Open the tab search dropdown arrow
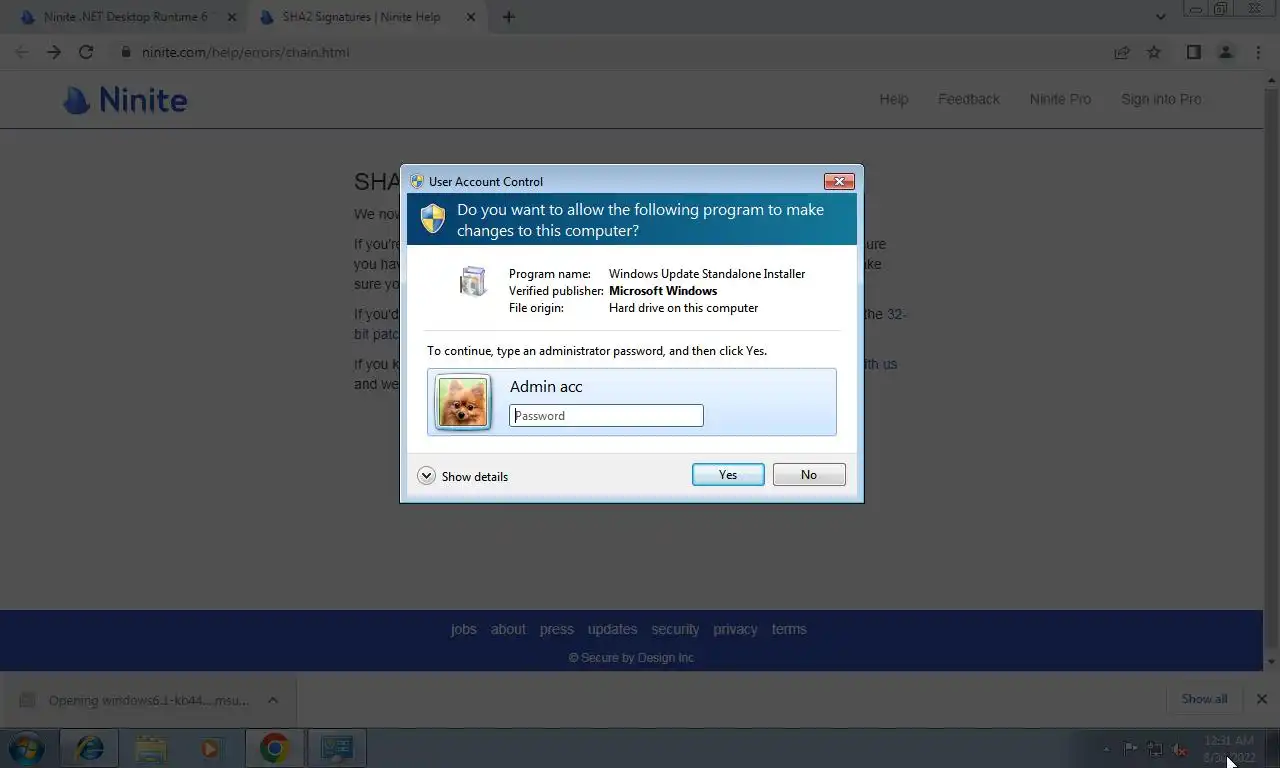The width and height of the screenshot is (1280, 768). pyautogui.click(x=1160, y=17)
